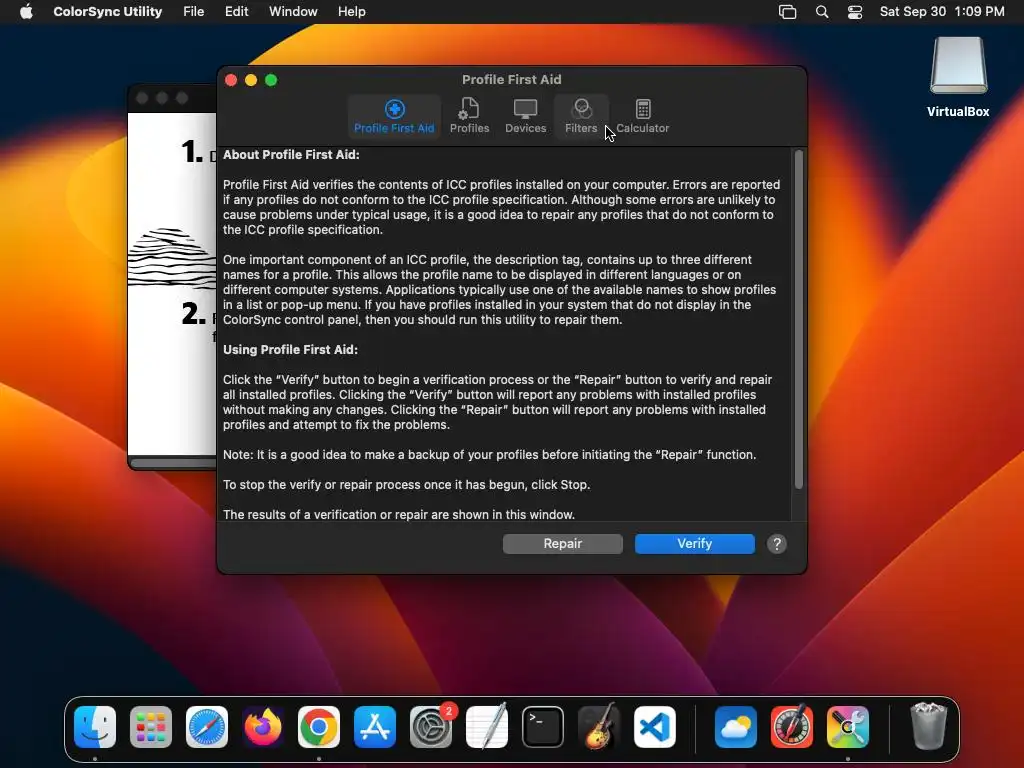This screenshot has width=1024, height=768.
Task: Launch Visual Studio Code from the Dock
Action: click(654, 726)
